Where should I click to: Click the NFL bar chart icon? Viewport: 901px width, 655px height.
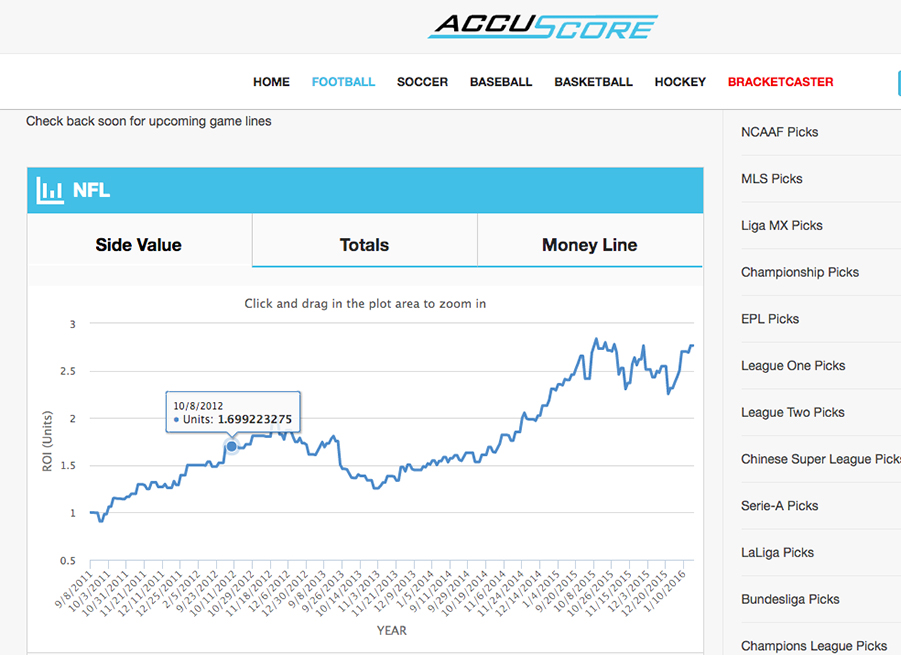(x=50, y=190)
